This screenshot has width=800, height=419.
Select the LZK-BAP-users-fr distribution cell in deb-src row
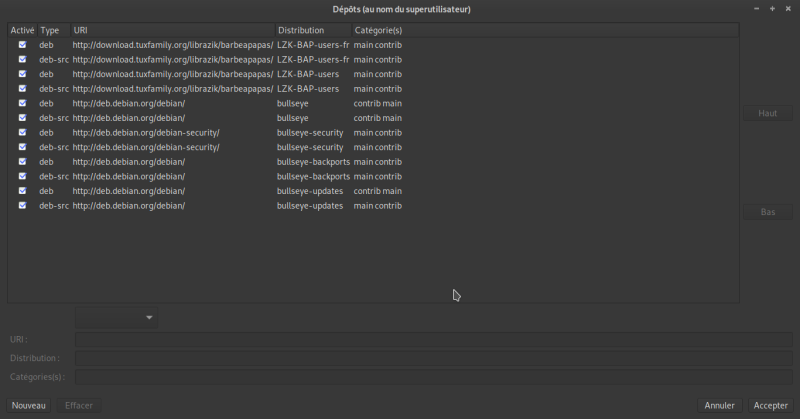(313, 60)
